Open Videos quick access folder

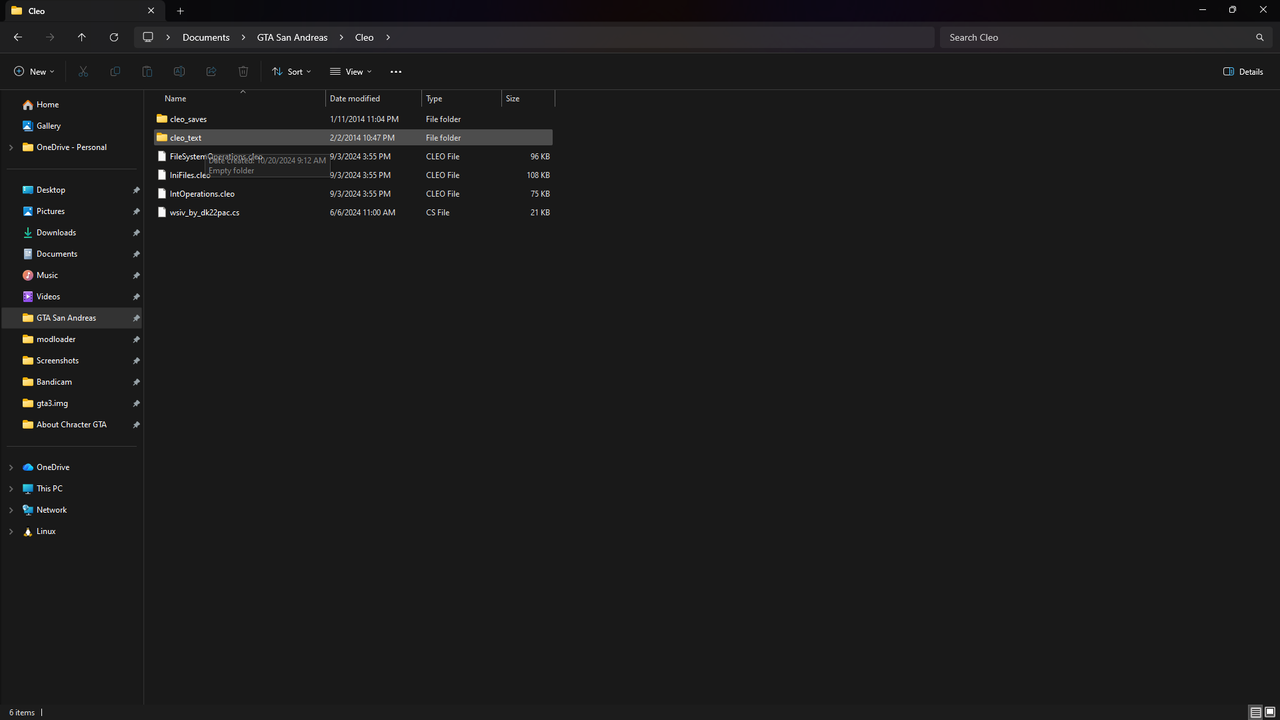[x=48, y=297]
